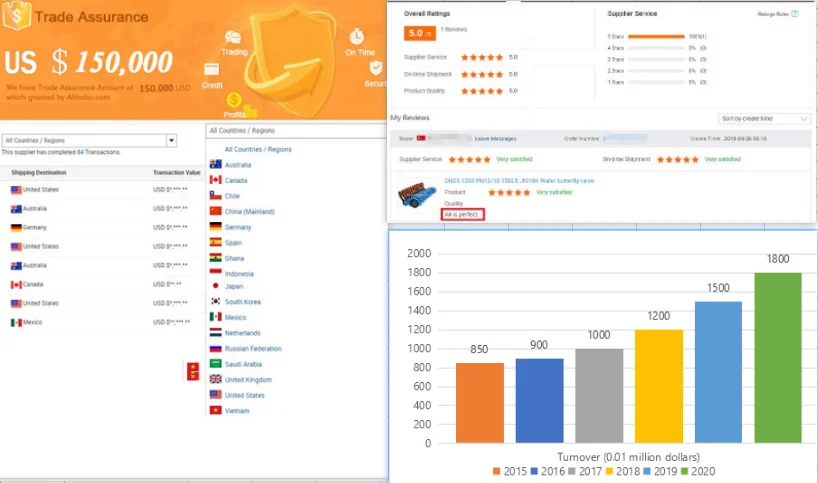Image resolution: width=818 pixels, height=483 pixels.
Task: Open the All Countries / Regions dropdown arrow
Action: click(171, 140)
